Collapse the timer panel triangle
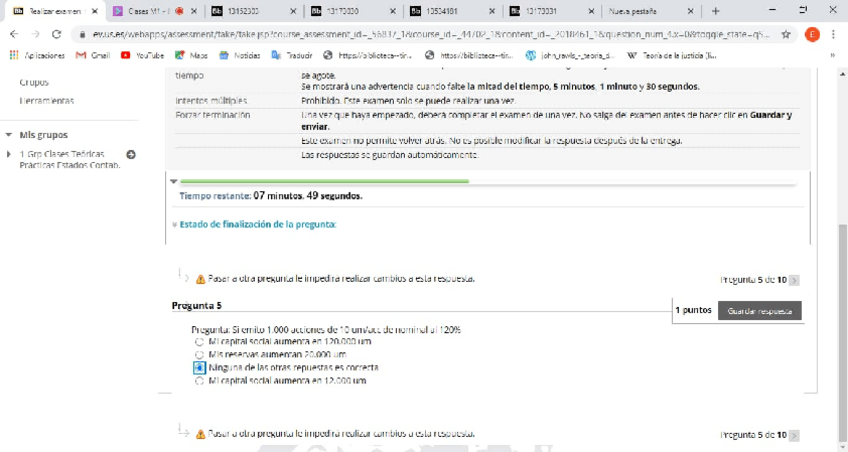848x452 pixels. [174, 182]
